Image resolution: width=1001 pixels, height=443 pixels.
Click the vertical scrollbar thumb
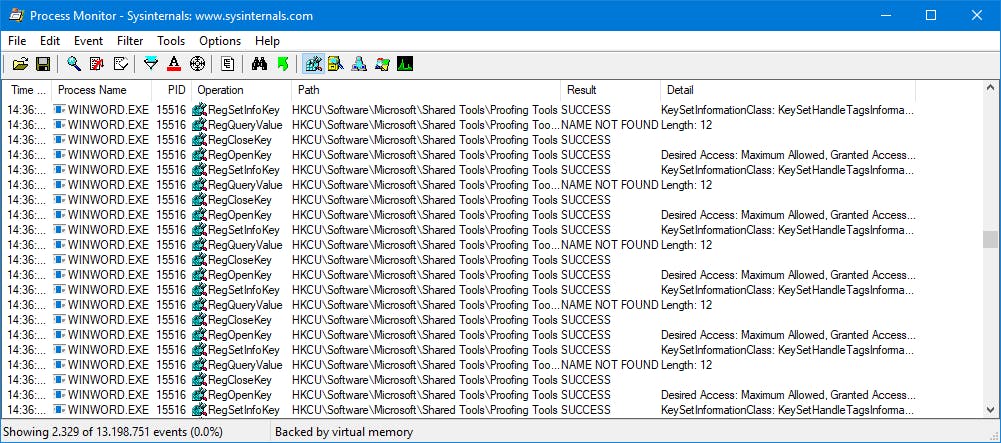[x=990, y=239]
